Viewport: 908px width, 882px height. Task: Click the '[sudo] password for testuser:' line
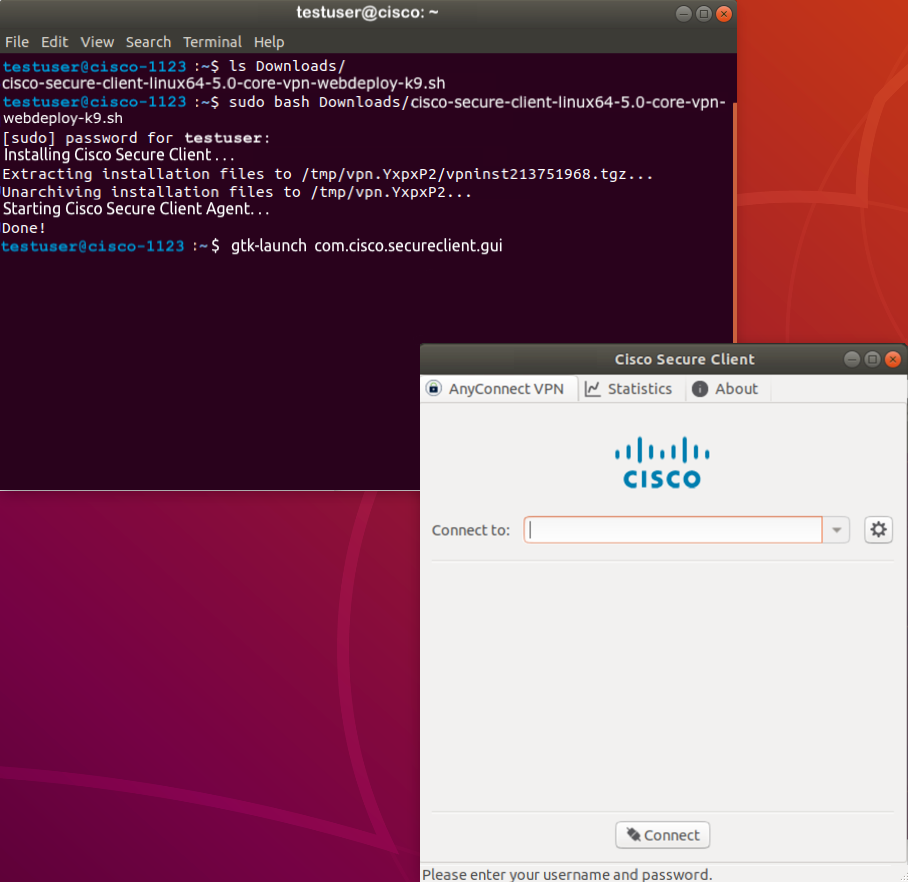tap(136, 138)
